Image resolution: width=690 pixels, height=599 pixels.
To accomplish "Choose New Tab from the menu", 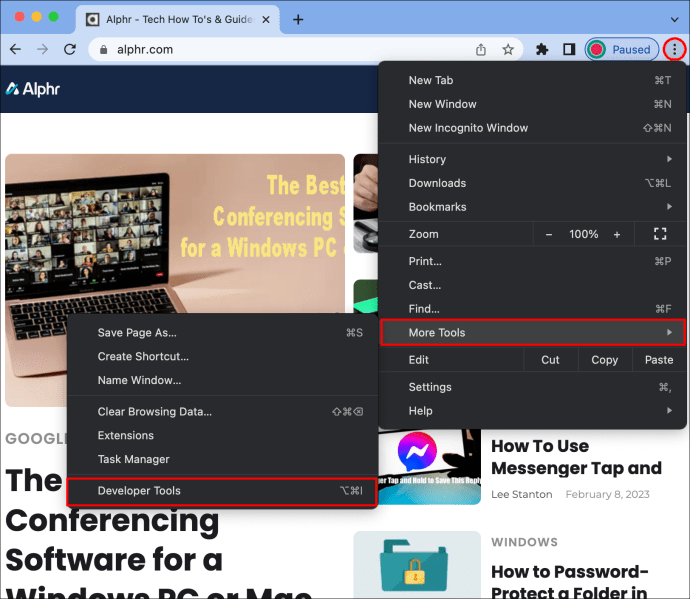I will pos(532,80).
